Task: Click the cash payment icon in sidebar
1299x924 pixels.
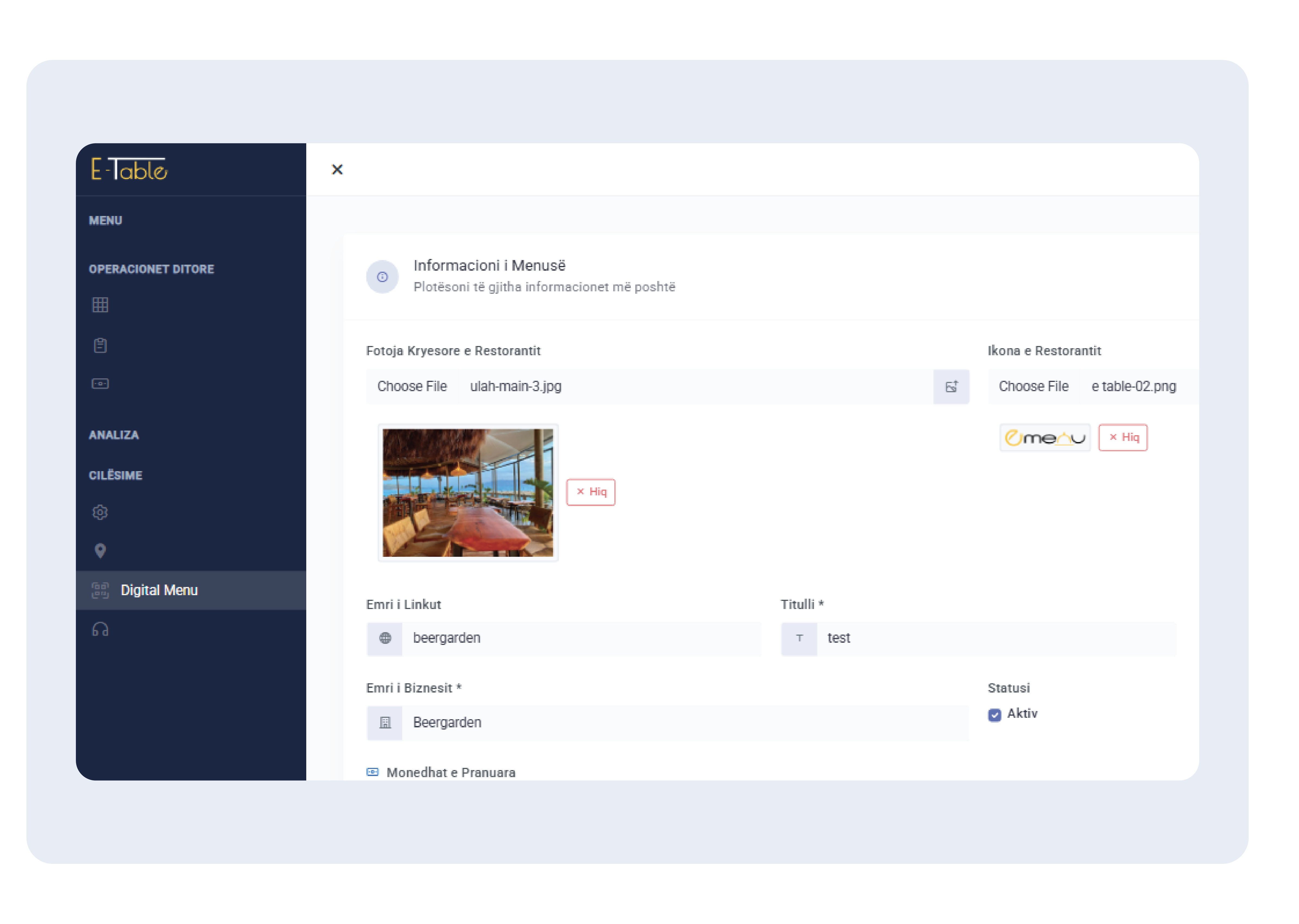Action: click(x=100, y=384)
